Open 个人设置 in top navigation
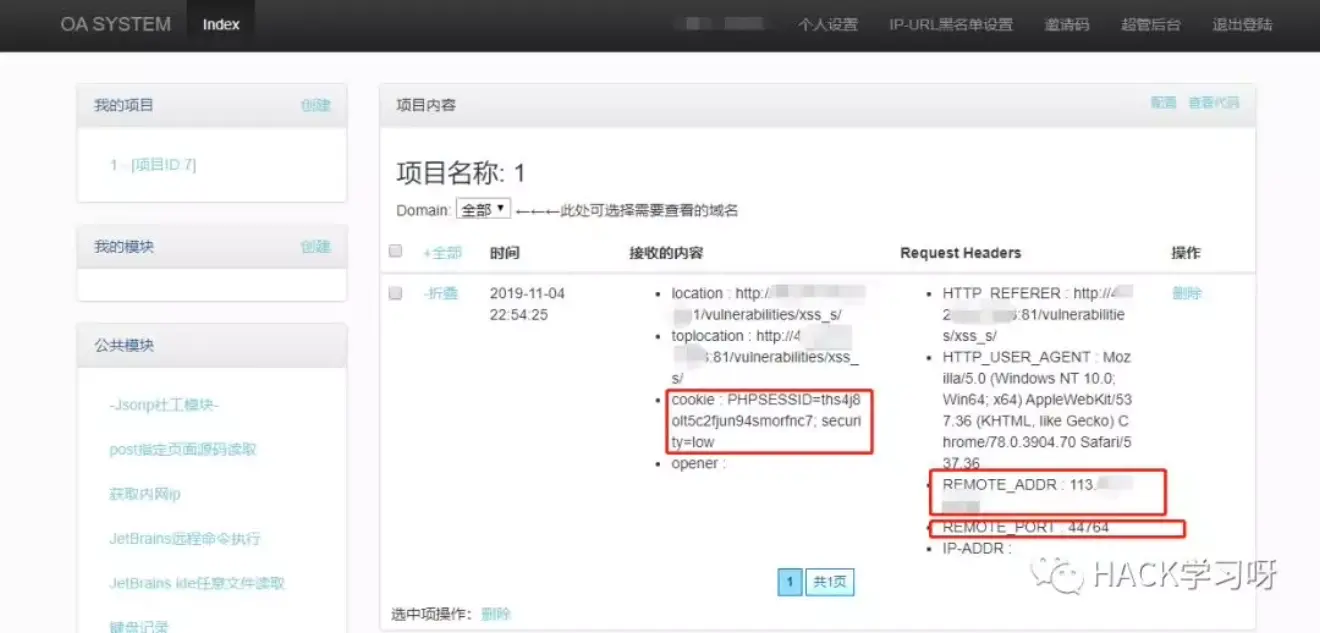The height and width of the screenshot is (633, 1320). 828,25
